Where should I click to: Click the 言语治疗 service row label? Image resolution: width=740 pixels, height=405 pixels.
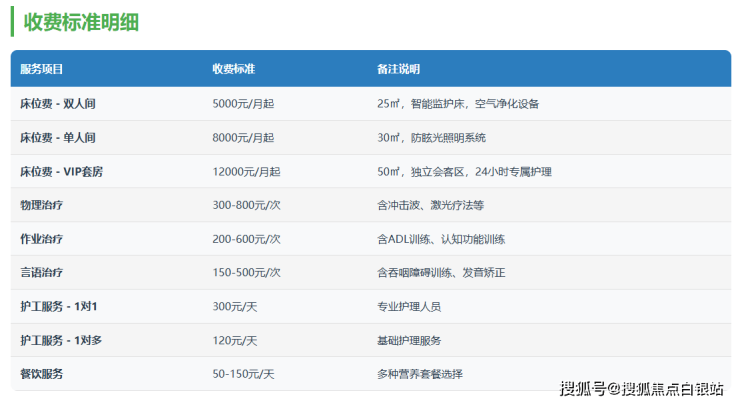42,273
